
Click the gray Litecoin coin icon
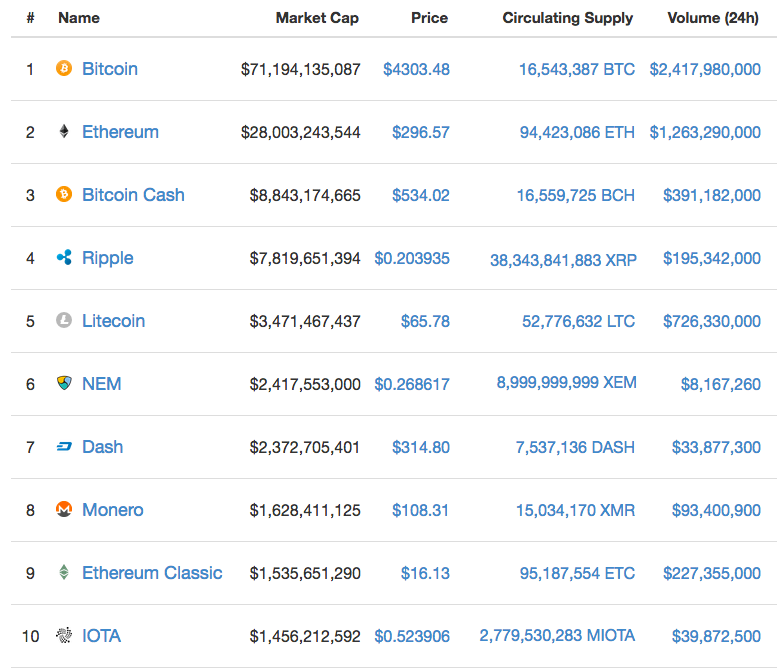point(64,320)
